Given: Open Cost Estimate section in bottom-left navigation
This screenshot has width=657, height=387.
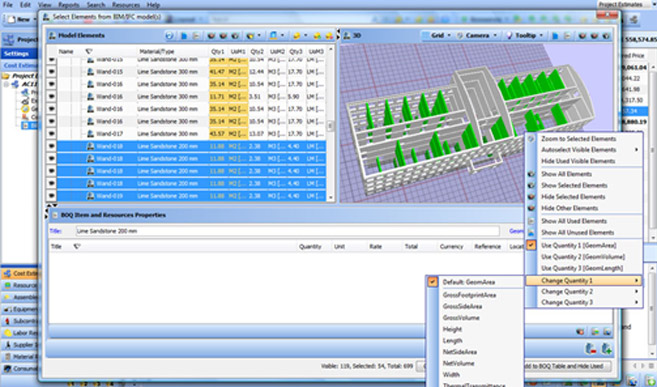Looking at the screenshot, I should pos(20,273).
